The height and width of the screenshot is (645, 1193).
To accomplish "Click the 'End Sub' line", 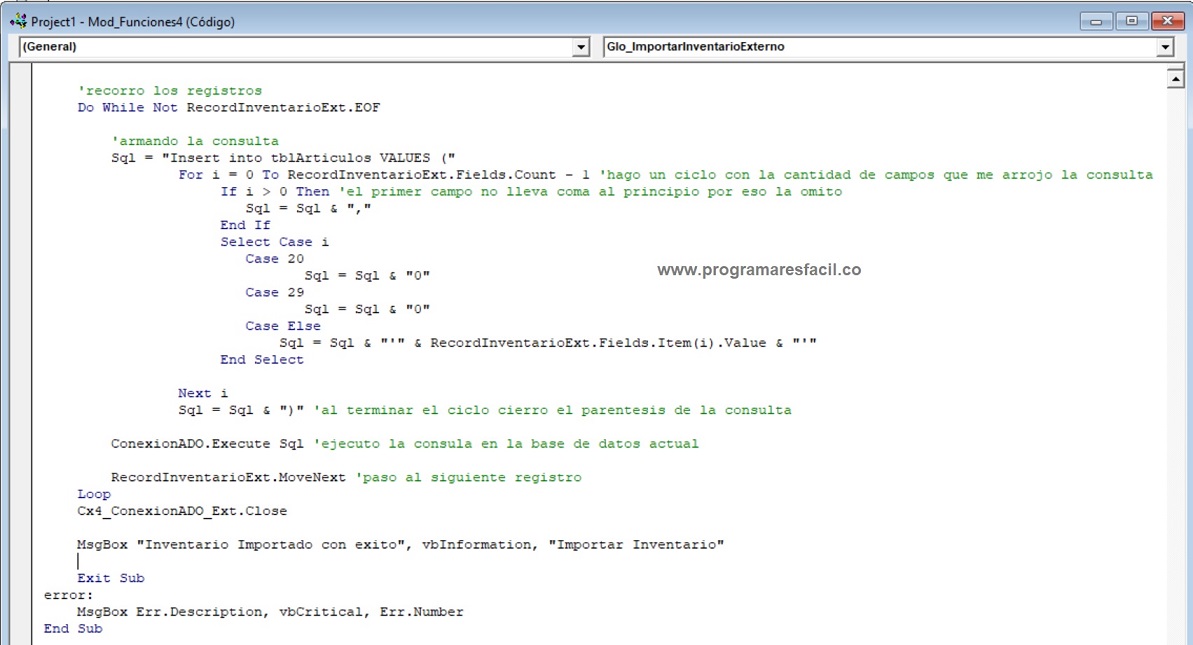I will coord(73,629).
